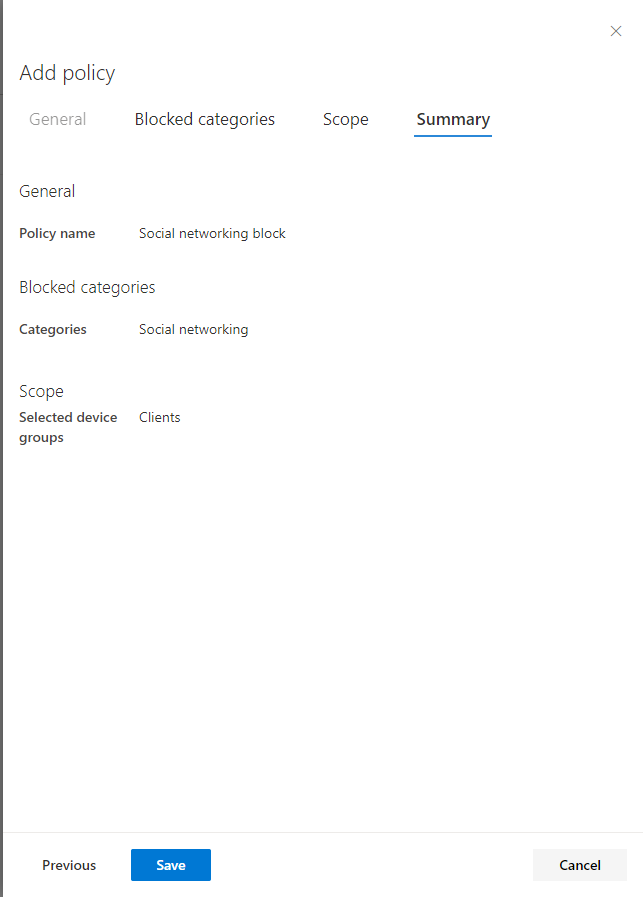Screen dimensions: 643x897
Task: Click the Previous button
Action: point(69,865)
